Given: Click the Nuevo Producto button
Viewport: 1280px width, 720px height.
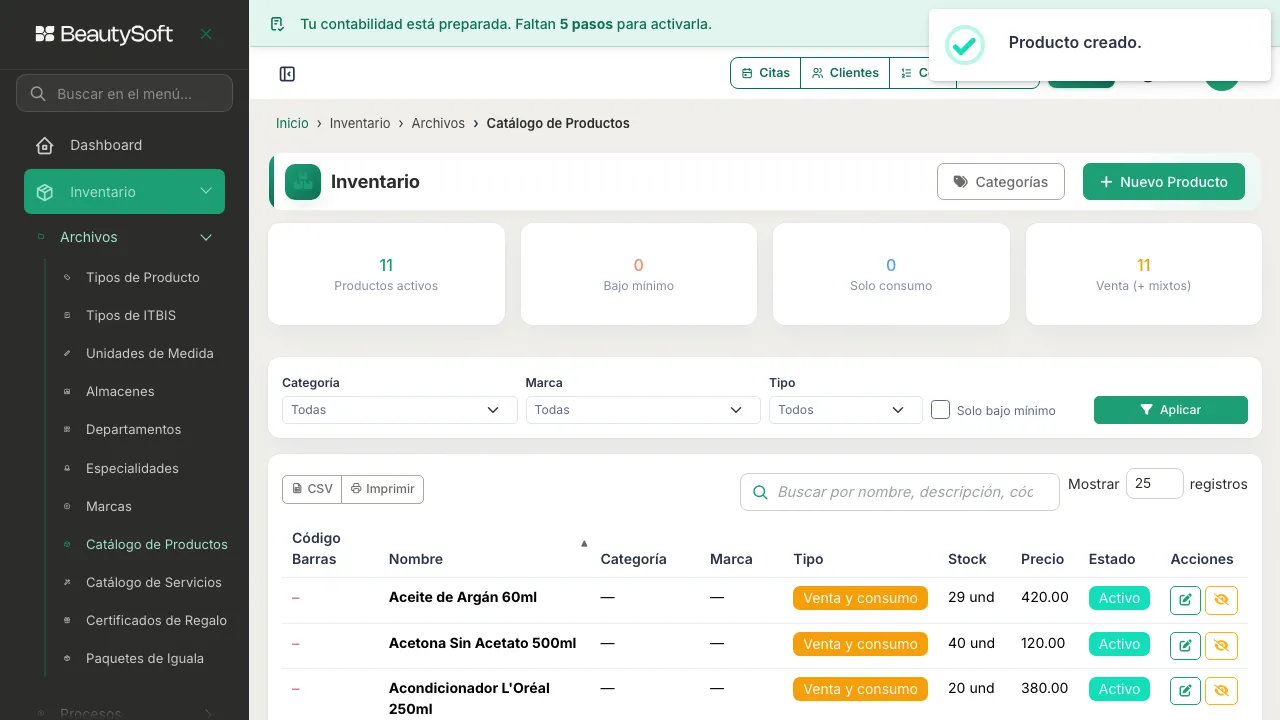Looking at the screenshot, I should pyautogui.click(x=1164, y=182).
